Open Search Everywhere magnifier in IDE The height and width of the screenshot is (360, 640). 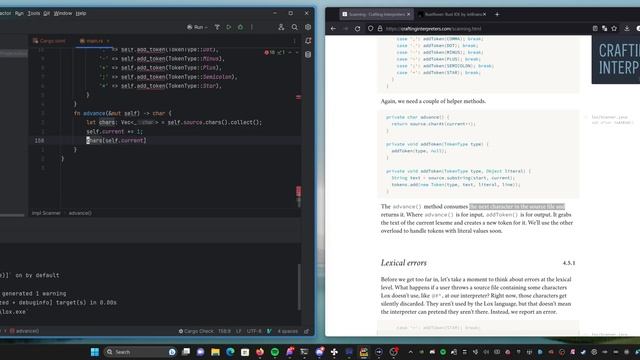pos(294,27)
